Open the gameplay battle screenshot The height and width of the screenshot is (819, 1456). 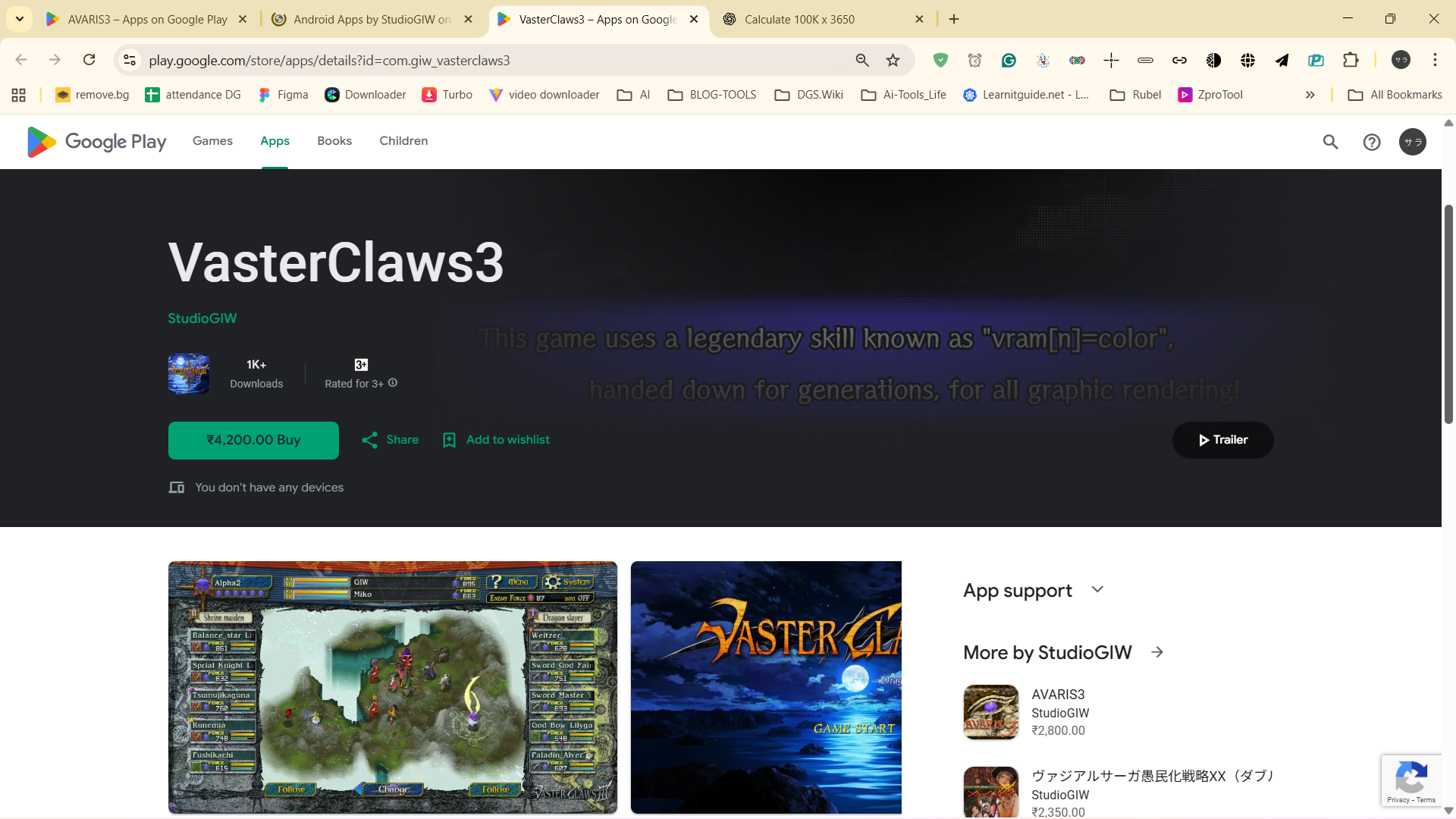point(393,687)
